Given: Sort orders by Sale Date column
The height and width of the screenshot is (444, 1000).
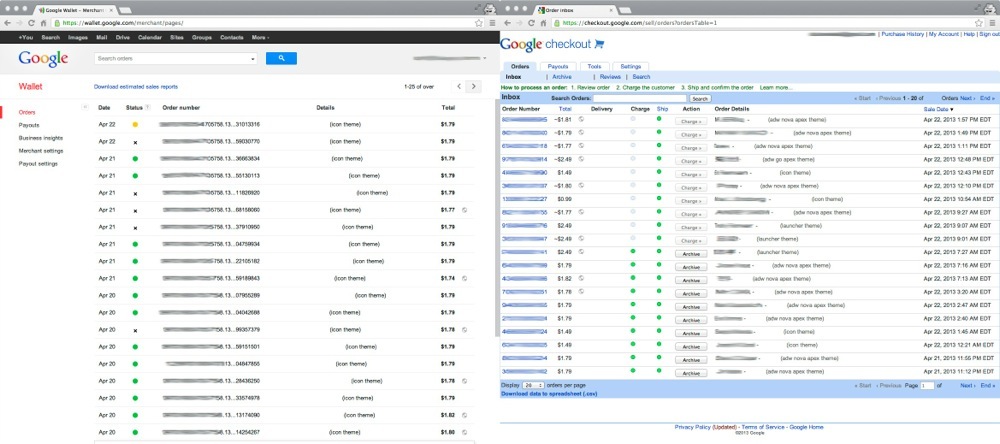Looking at the screenshot, I should point(938,109).
